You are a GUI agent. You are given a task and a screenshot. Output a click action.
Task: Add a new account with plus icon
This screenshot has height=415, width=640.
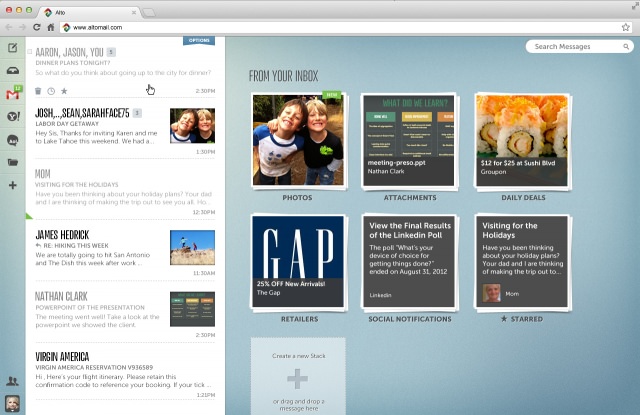coord(12,185)
